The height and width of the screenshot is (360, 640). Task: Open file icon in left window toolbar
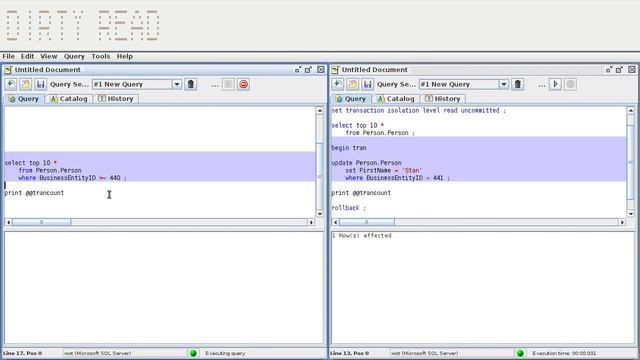(x=26, y=84)
